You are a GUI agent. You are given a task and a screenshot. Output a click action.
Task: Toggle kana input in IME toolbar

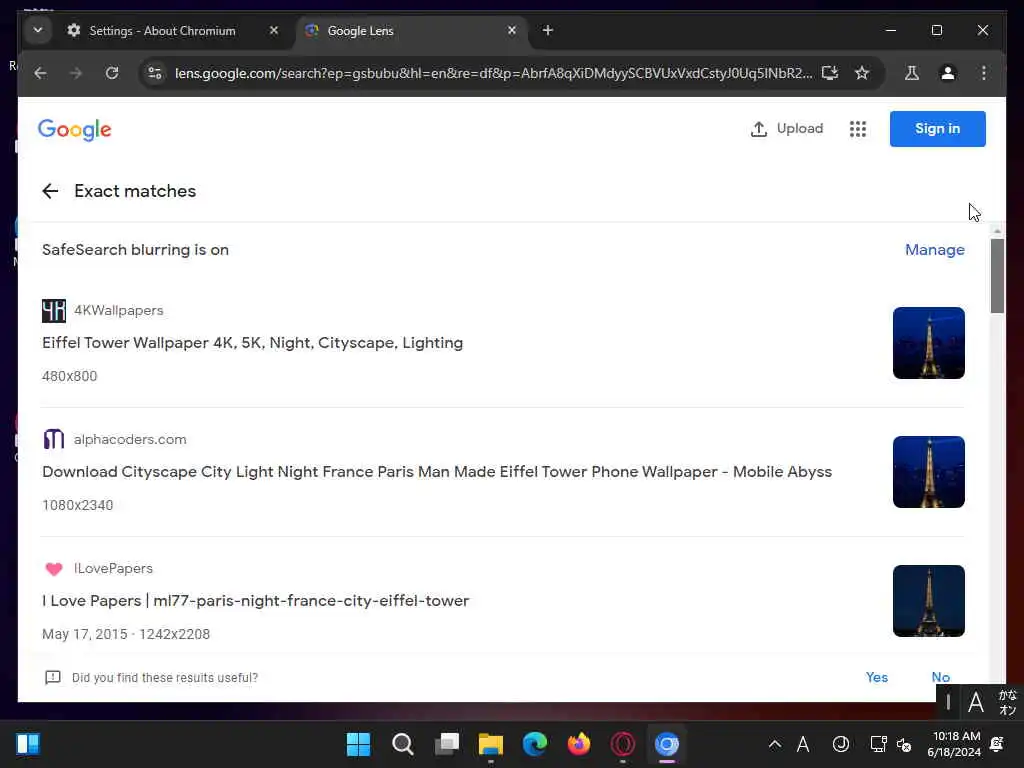[x=1008, y=703]
